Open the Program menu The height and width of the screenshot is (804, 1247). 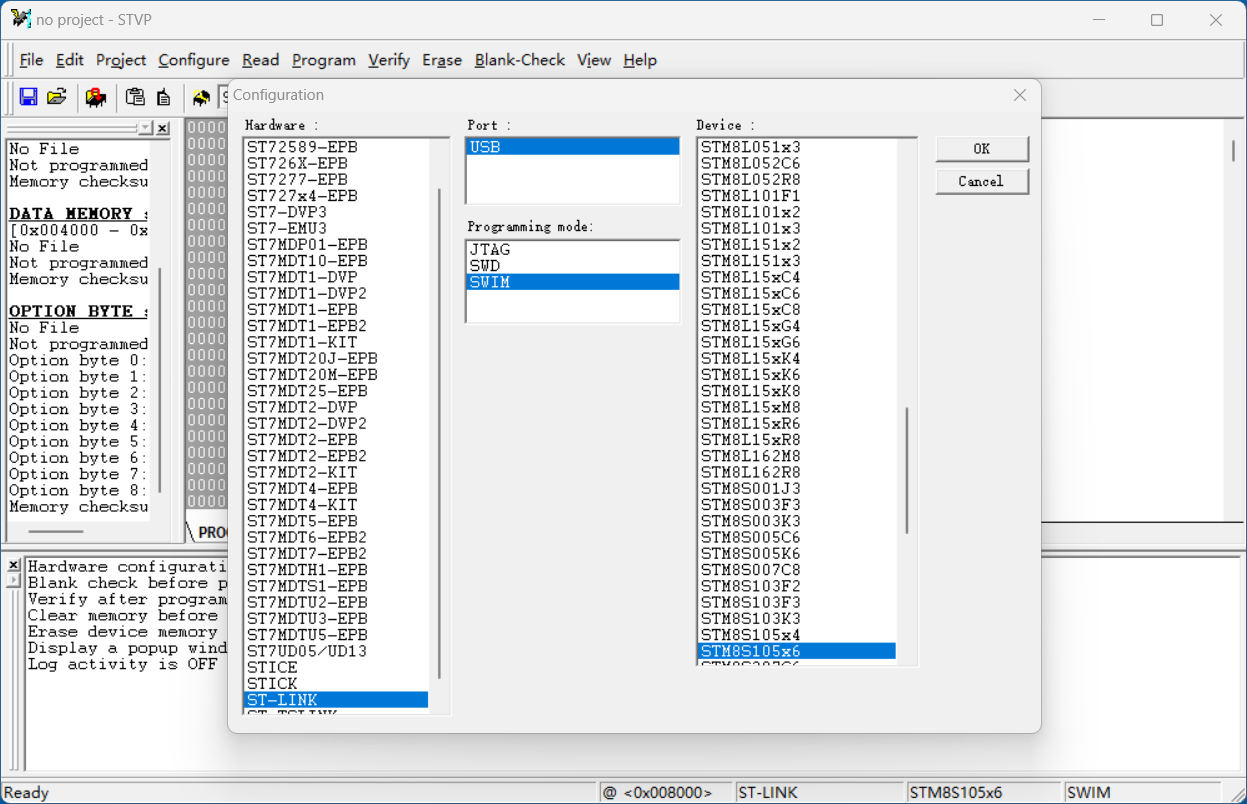(x=324, y=60)
